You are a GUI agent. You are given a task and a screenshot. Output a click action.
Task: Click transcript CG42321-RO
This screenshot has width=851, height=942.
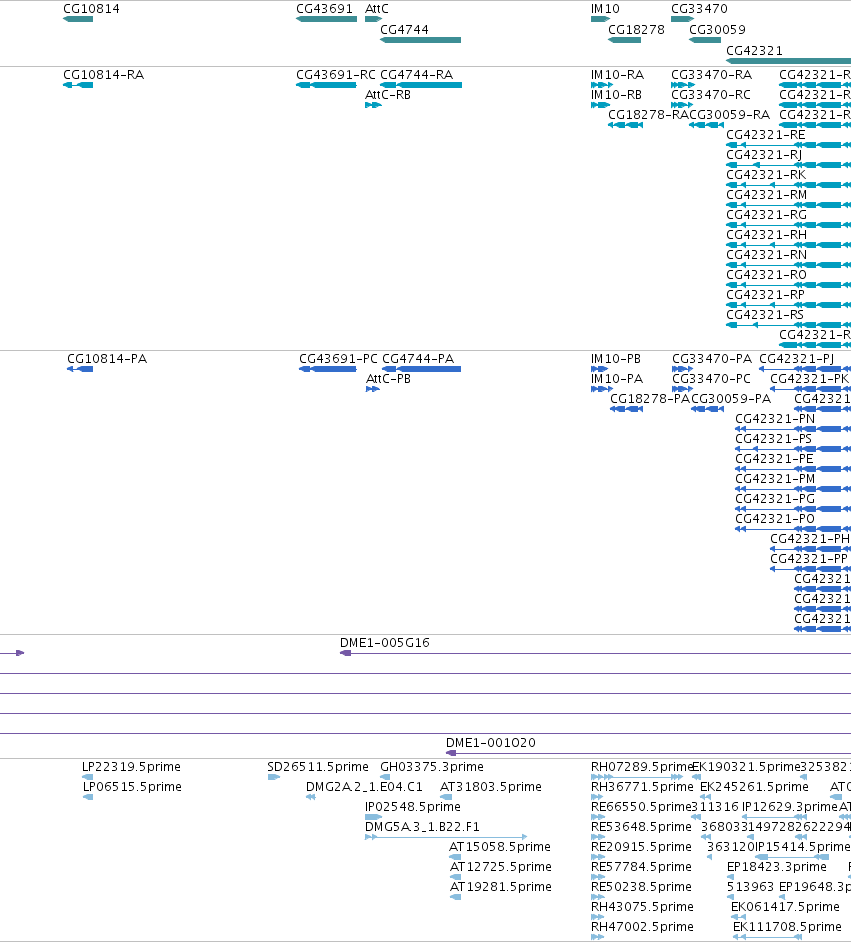(x=789, y=285)
